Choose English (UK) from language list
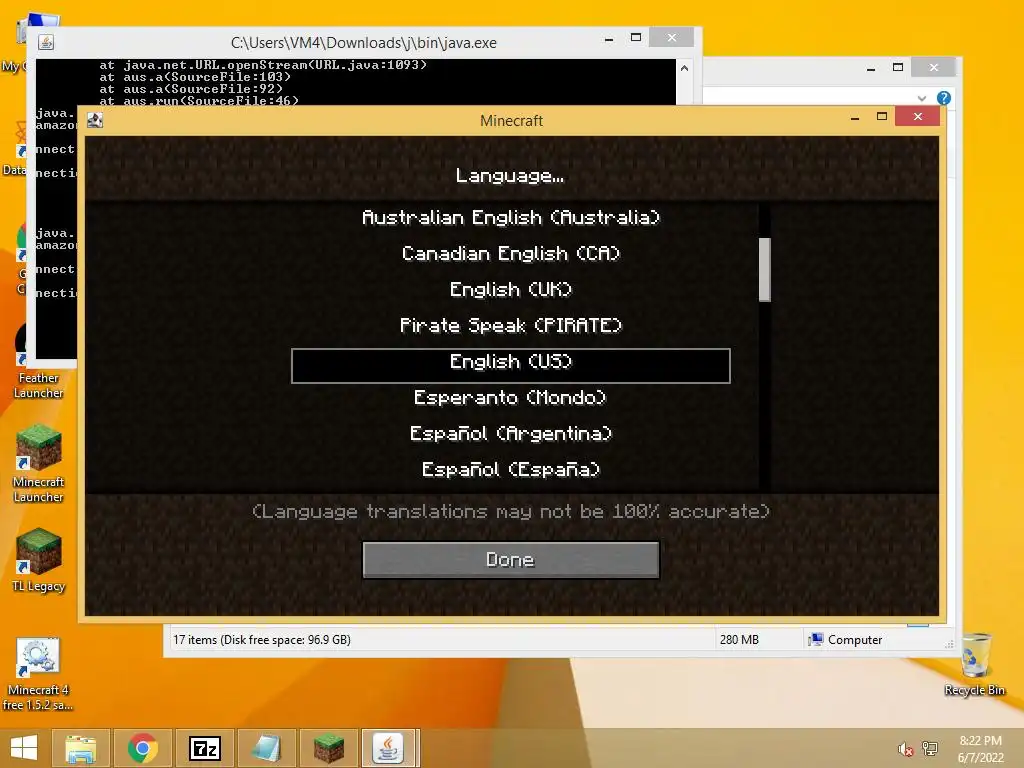The width and height of the screenshot is (1024, 768). pos(511,289)
